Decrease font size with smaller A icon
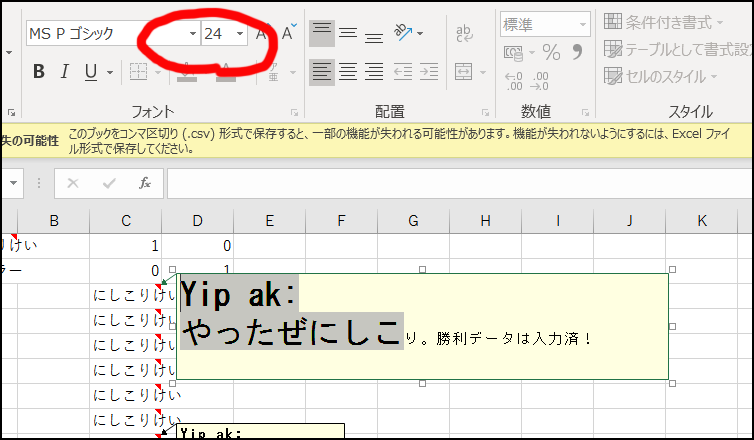Image resolution: width=754 pixels, height=440 pixels. click(288, 33)
